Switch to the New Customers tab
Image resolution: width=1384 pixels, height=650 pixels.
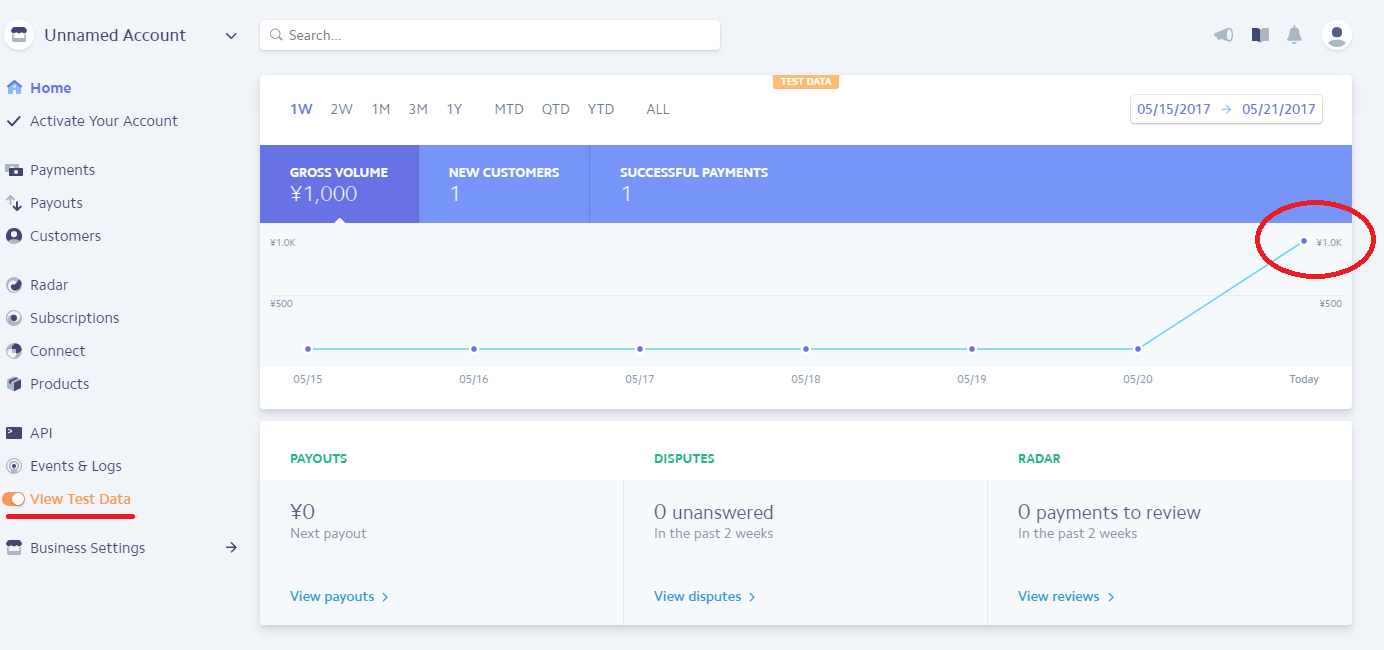pos(503,183)
